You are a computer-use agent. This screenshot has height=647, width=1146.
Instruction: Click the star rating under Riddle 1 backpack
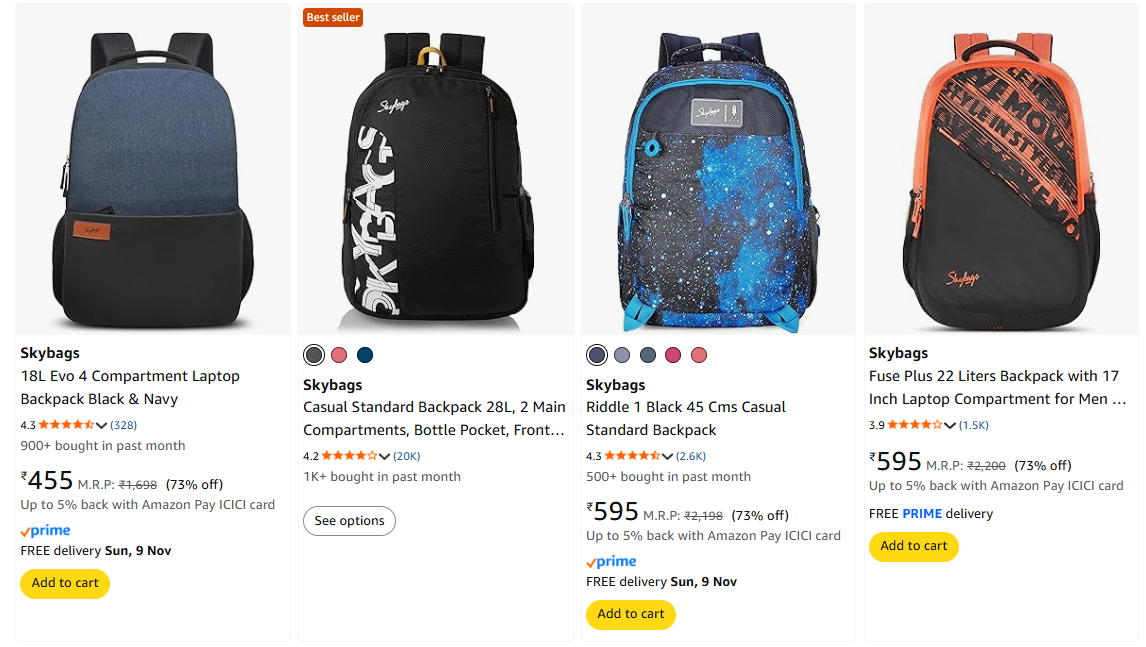[632, 456]
